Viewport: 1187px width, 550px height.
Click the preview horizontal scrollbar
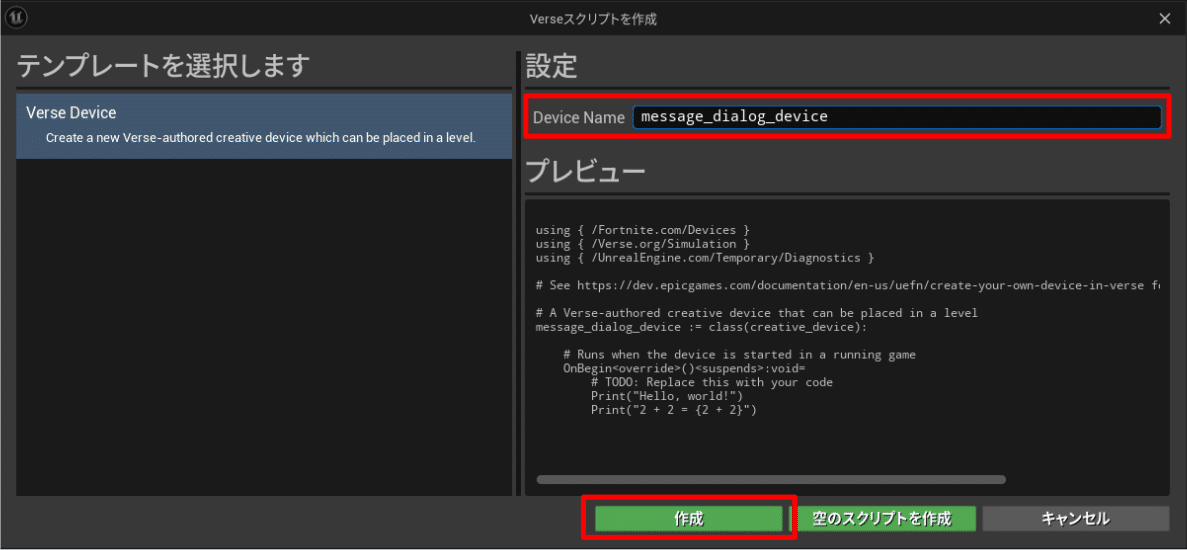(771, 480)
